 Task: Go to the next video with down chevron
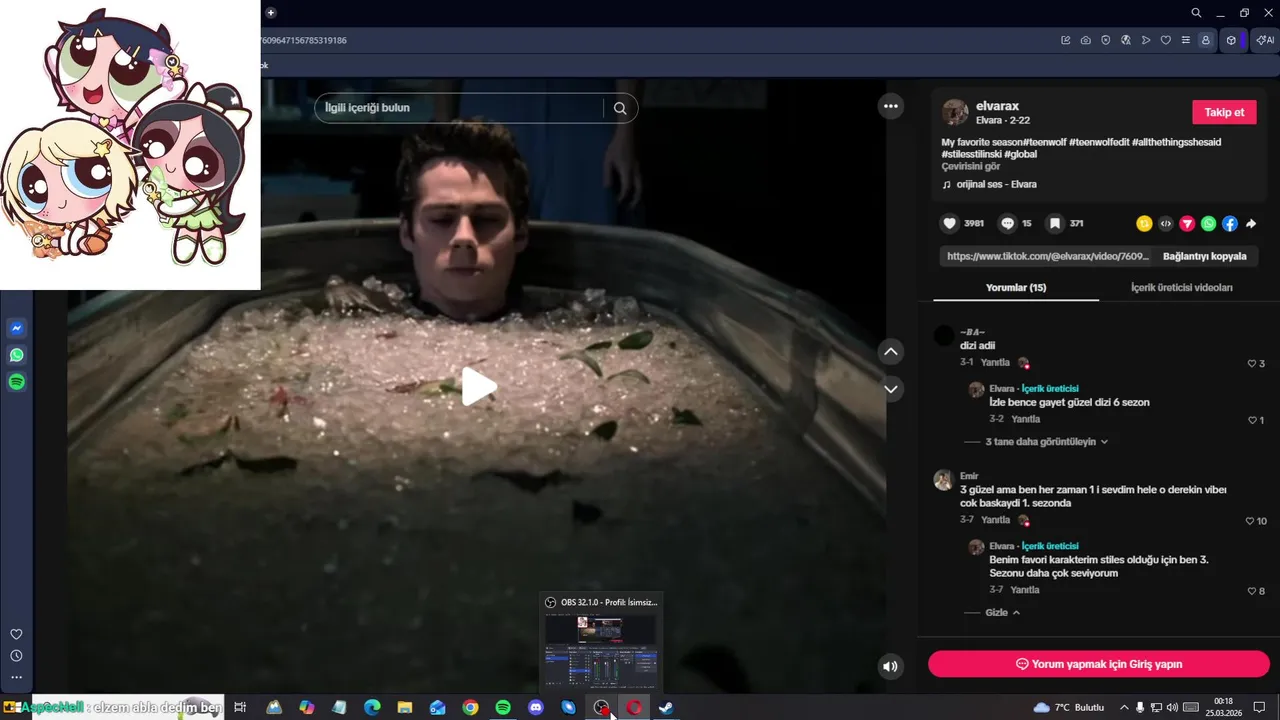891,388
